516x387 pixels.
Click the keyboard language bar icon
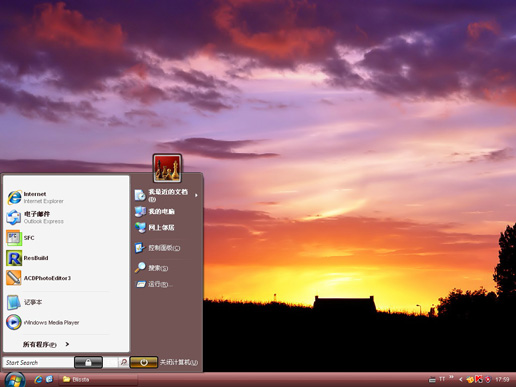(432, 379)
